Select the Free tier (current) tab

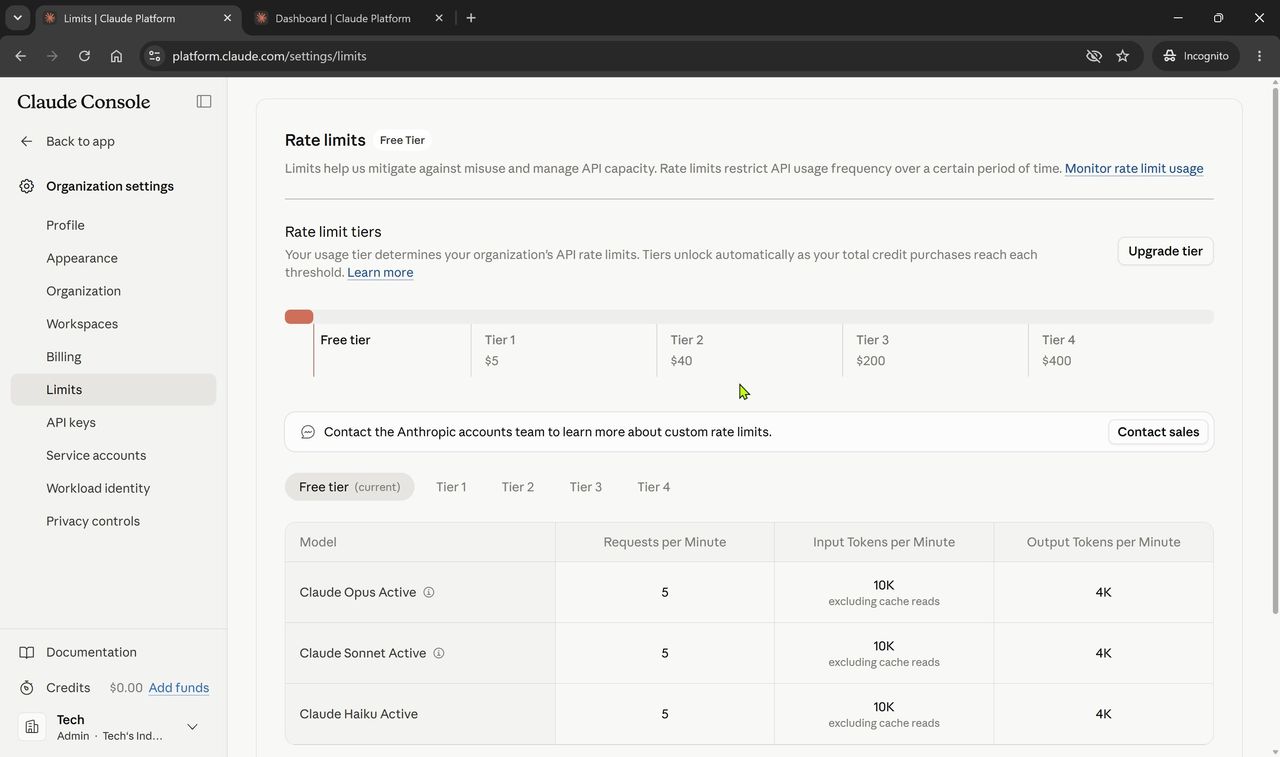[349, 487]
